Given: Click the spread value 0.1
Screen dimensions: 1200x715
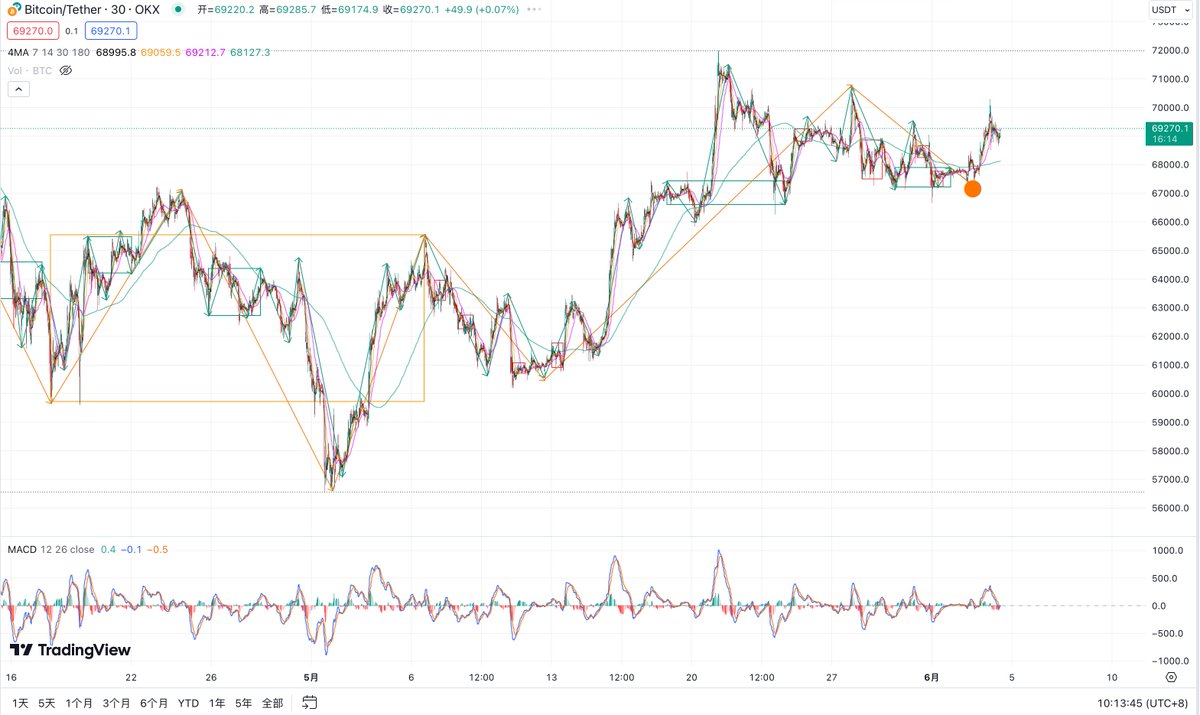Looking at the screenshot, I should [70, 30].
